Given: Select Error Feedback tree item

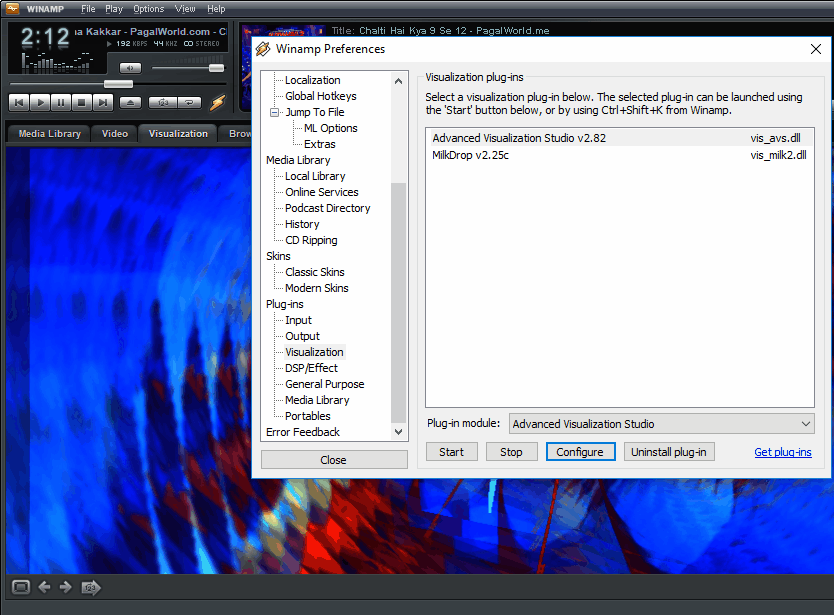Looking at the screenshot, I should pyautogui.click(x=303, y=431).
